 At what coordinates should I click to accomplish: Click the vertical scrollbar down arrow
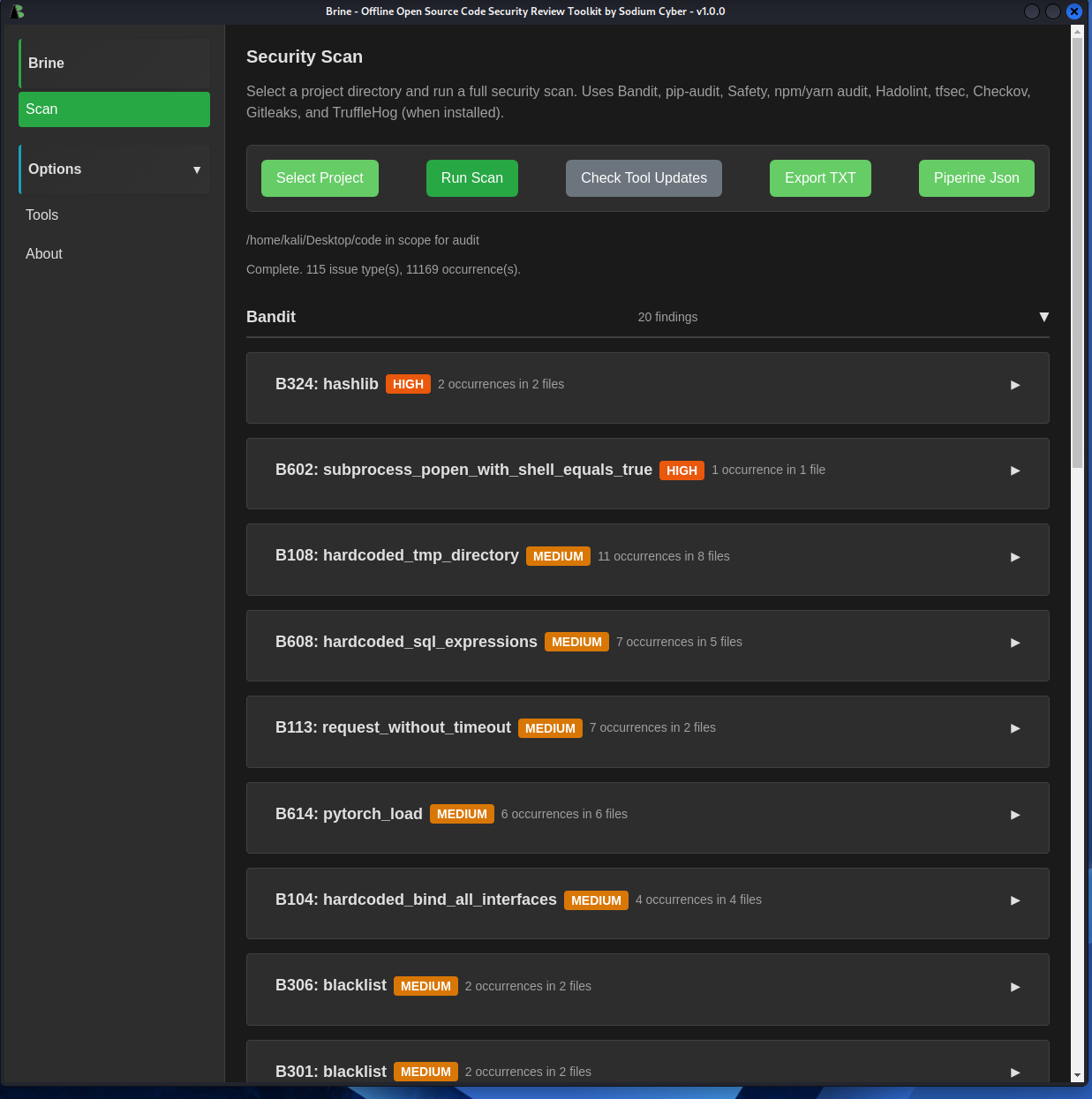[x=1077, y=1075]
